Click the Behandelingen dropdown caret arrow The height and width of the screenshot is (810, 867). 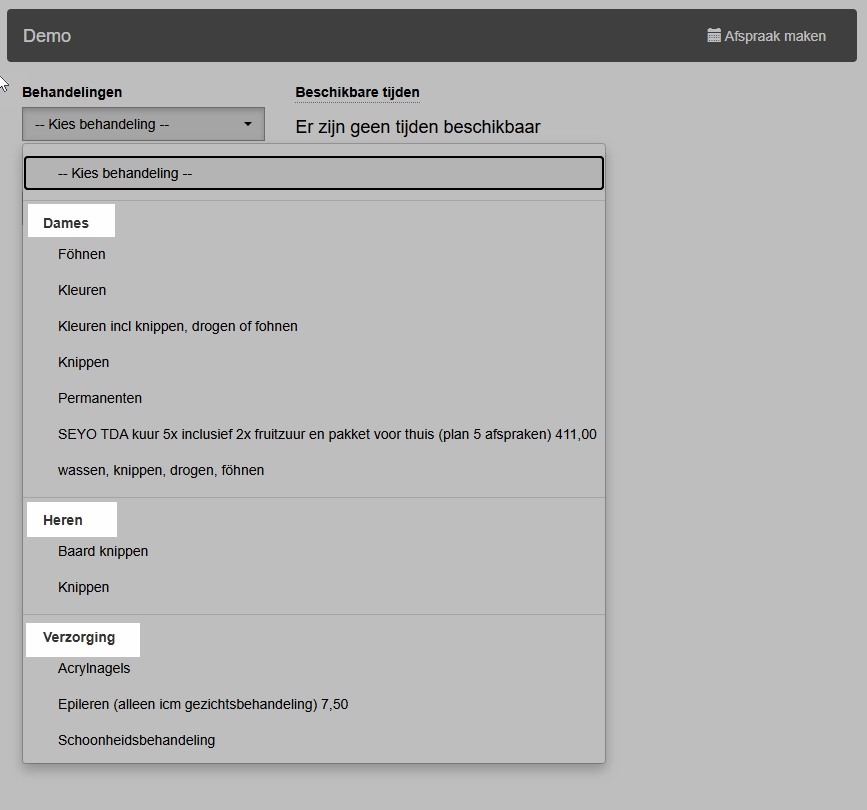coord(248,125)
